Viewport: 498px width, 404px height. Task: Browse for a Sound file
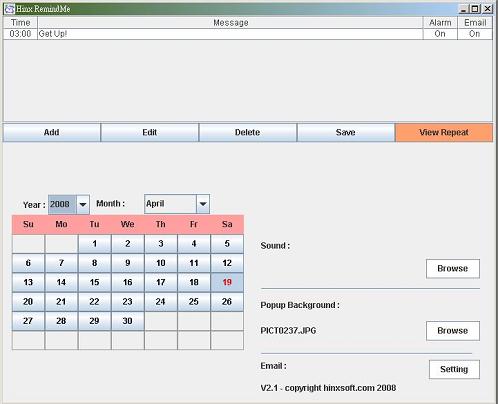[x=453, y=269]
